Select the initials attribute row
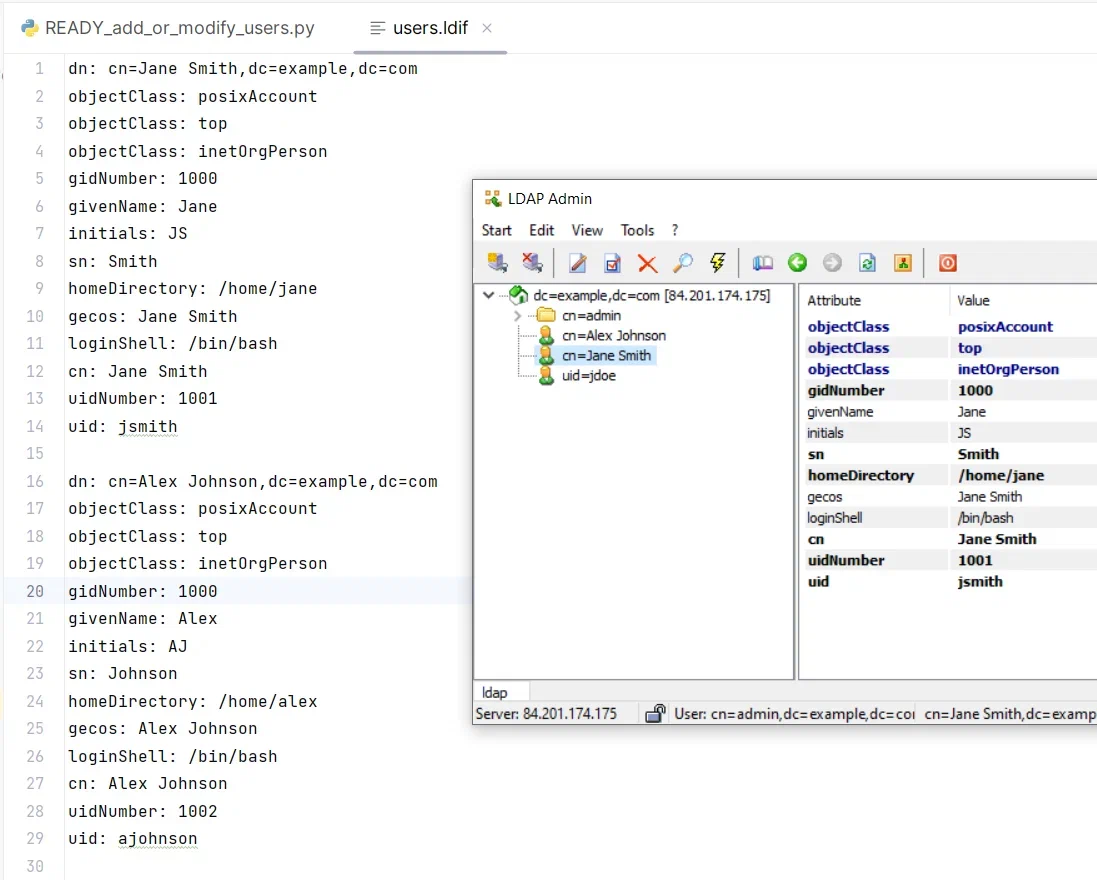1097x880 pixels. [951, 433]
